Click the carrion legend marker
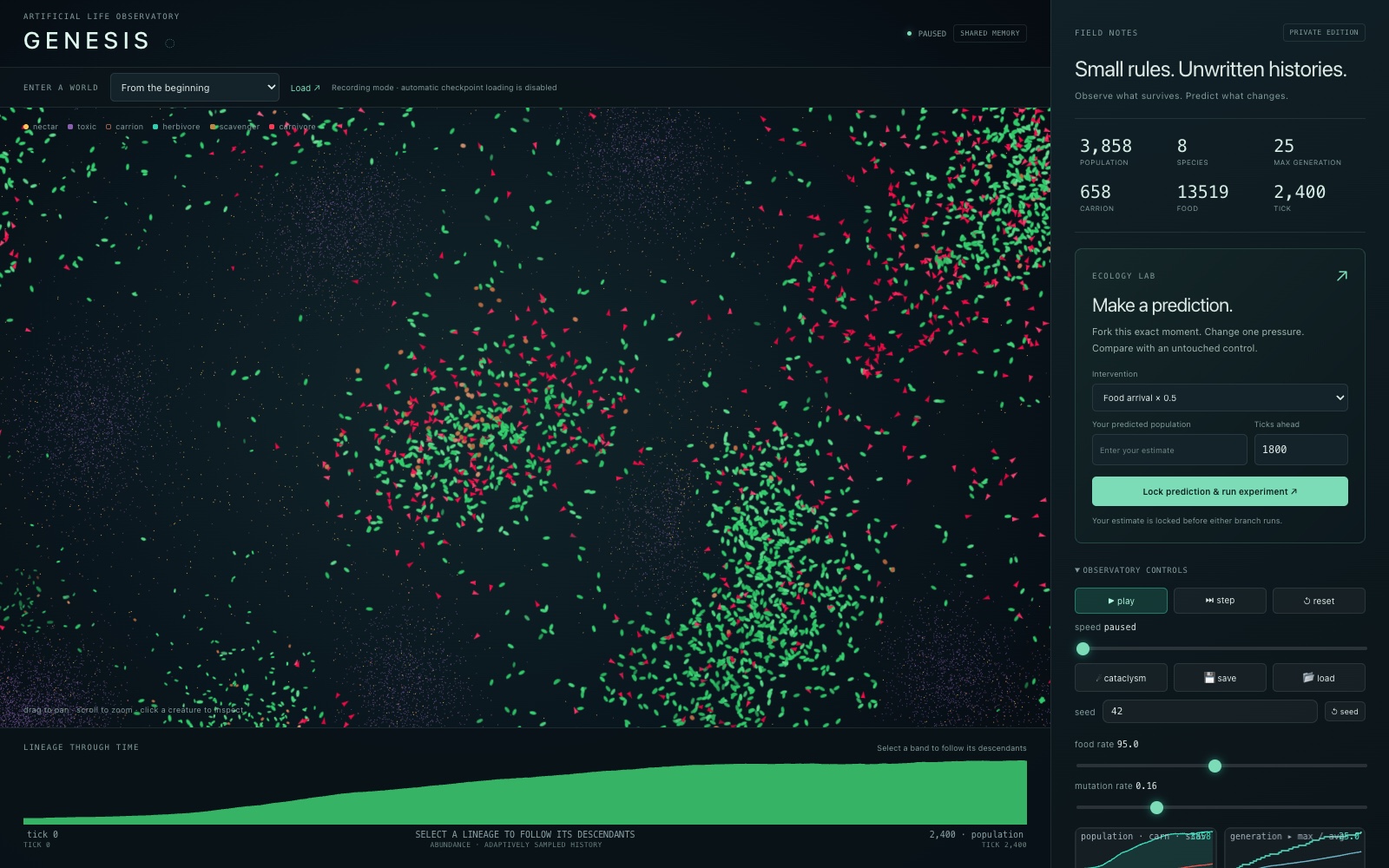Screen dimensions: 1389x868 point(109,127)
